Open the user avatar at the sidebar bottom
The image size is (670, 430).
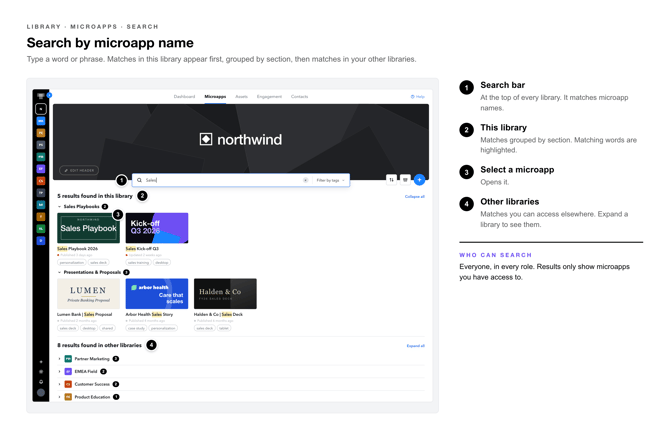(x=41, y=392)
